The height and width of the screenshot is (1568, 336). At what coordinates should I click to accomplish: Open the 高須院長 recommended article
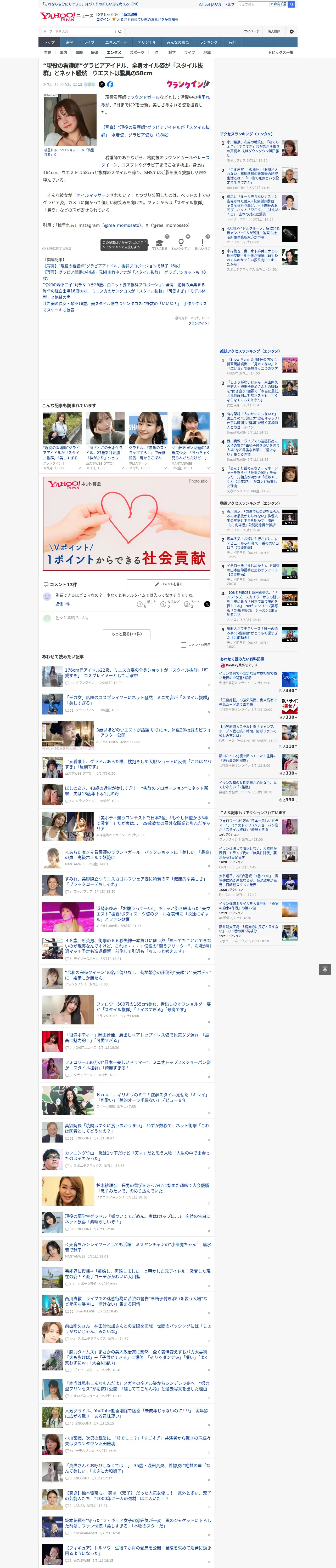click(137, 1128)
